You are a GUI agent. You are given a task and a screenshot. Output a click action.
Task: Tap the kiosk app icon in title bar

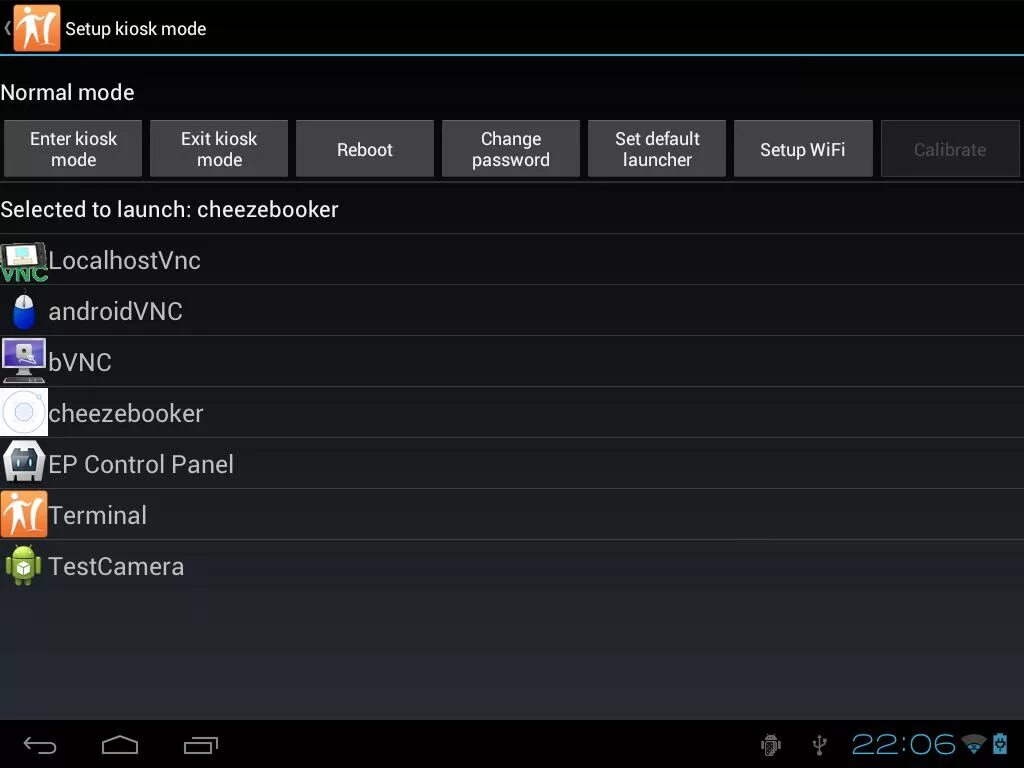pos(37,28)
